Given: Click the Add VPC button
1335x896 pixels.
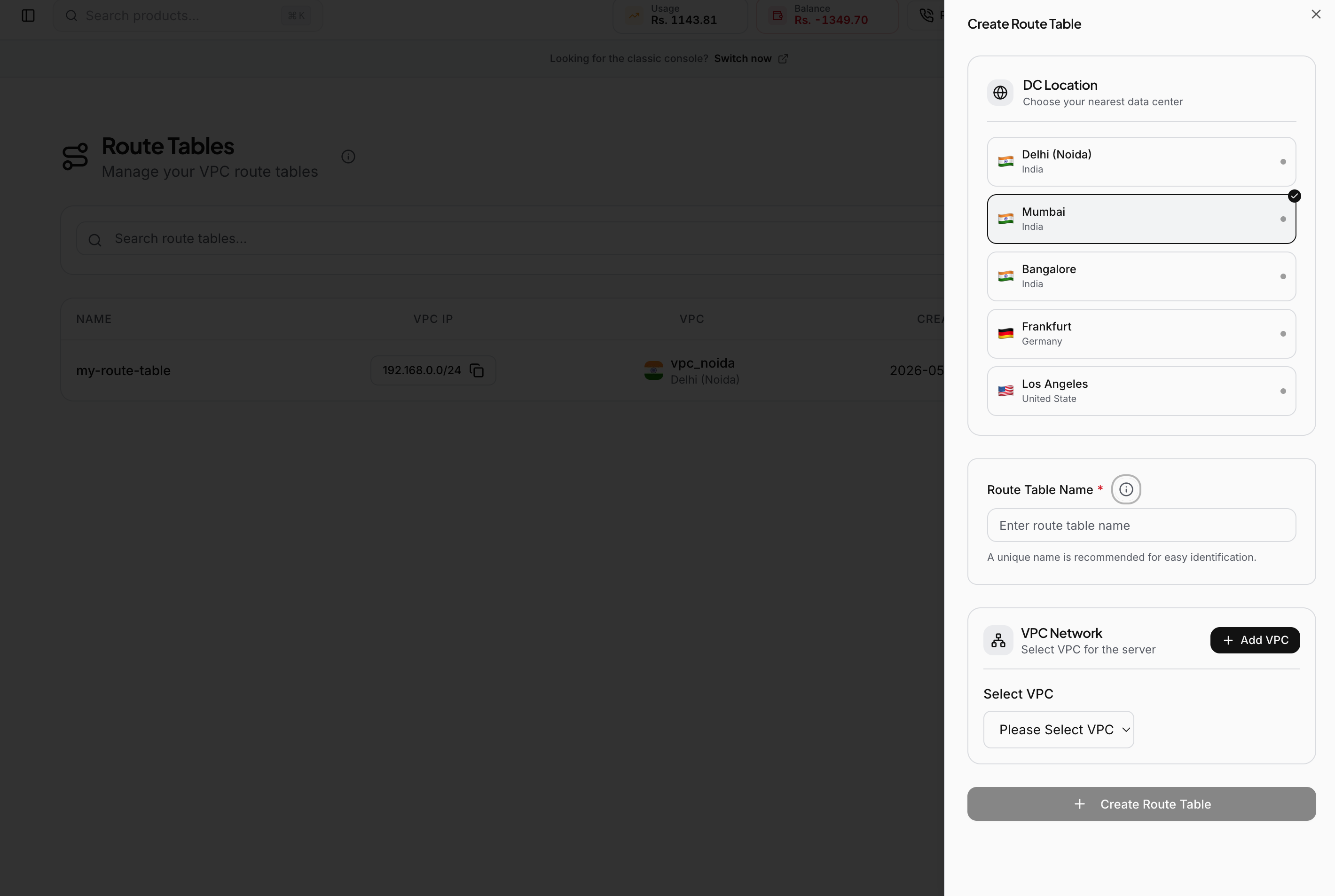Looking at the screenshot, I should (x=1255, y=640).
